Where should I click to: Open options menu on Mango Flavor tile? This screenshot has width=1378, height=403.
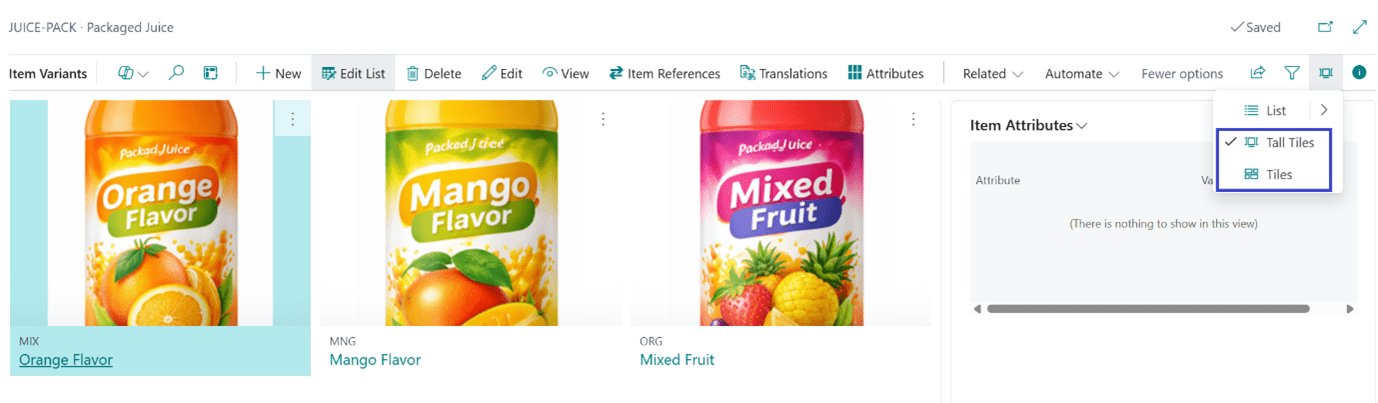tap(603, 119)
